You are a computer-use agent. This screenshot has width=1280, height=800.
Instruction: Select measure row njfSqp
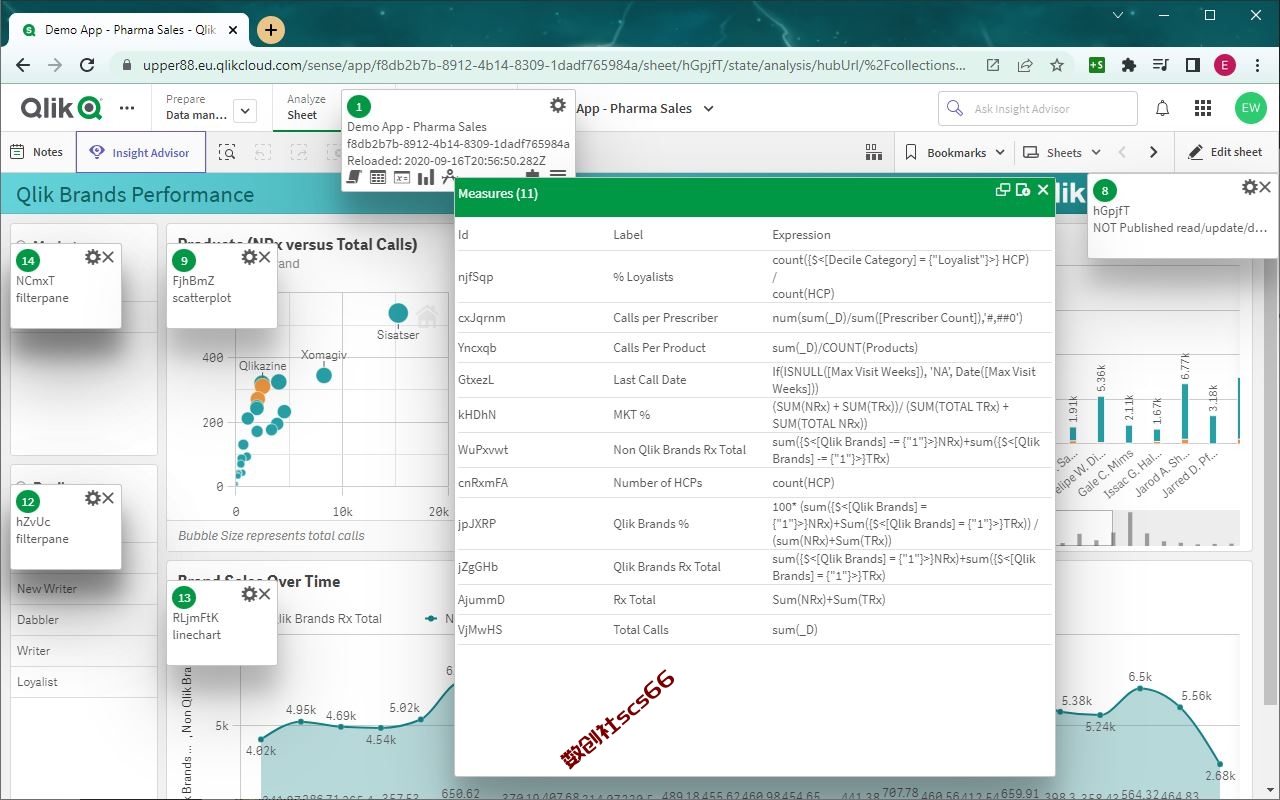pos(754,277)
